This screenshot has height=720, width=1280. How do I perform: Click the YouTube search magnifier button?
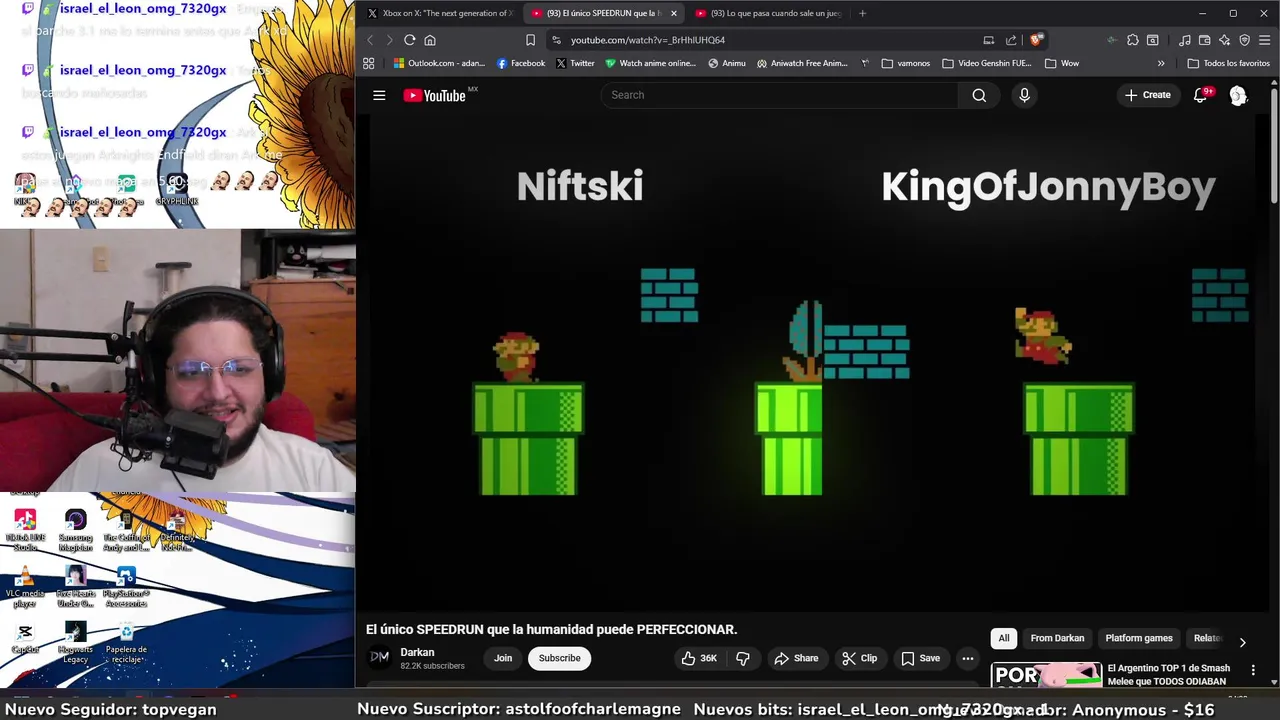(979, 95)
